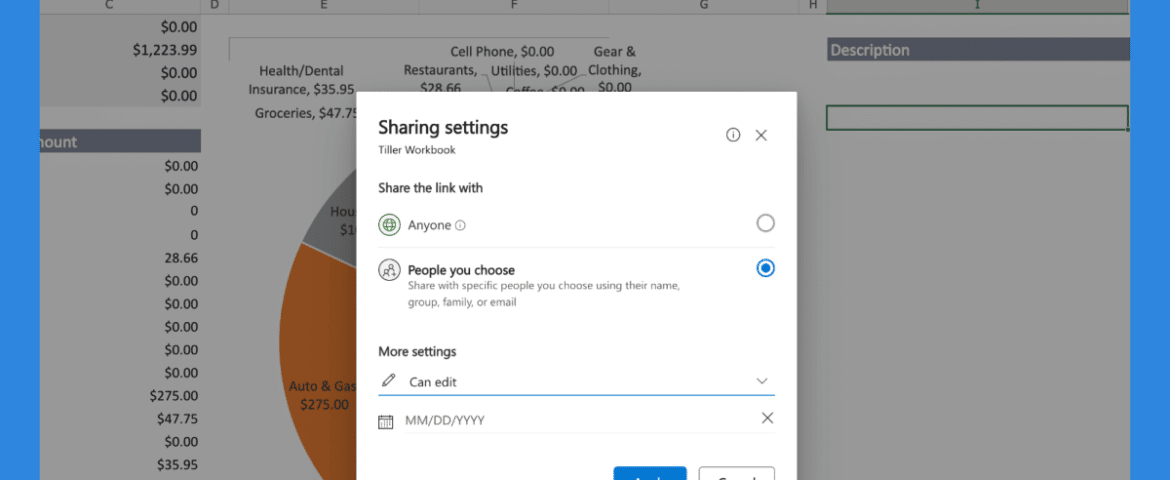Open the Can edit permission dropdown
Viewport: 1170px width, 480px height.
point(576,381)
